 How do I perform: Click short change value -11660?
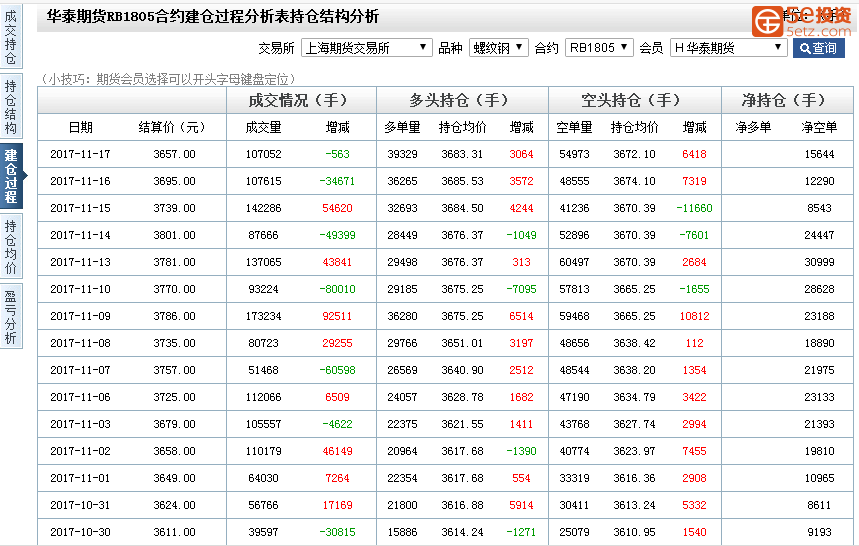coord(695,208)
